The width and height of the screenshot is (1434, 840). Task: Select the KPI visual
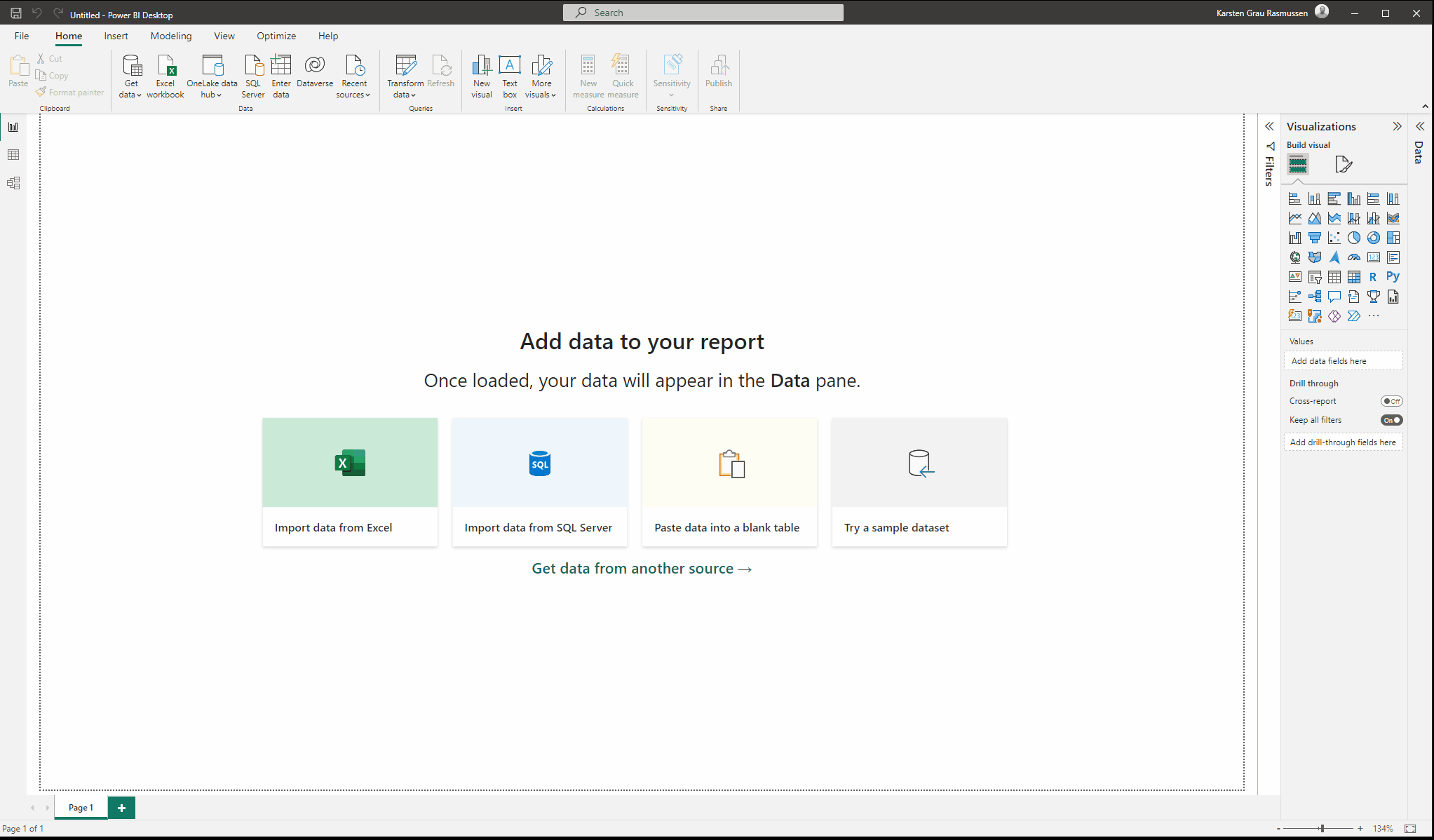1295,278
